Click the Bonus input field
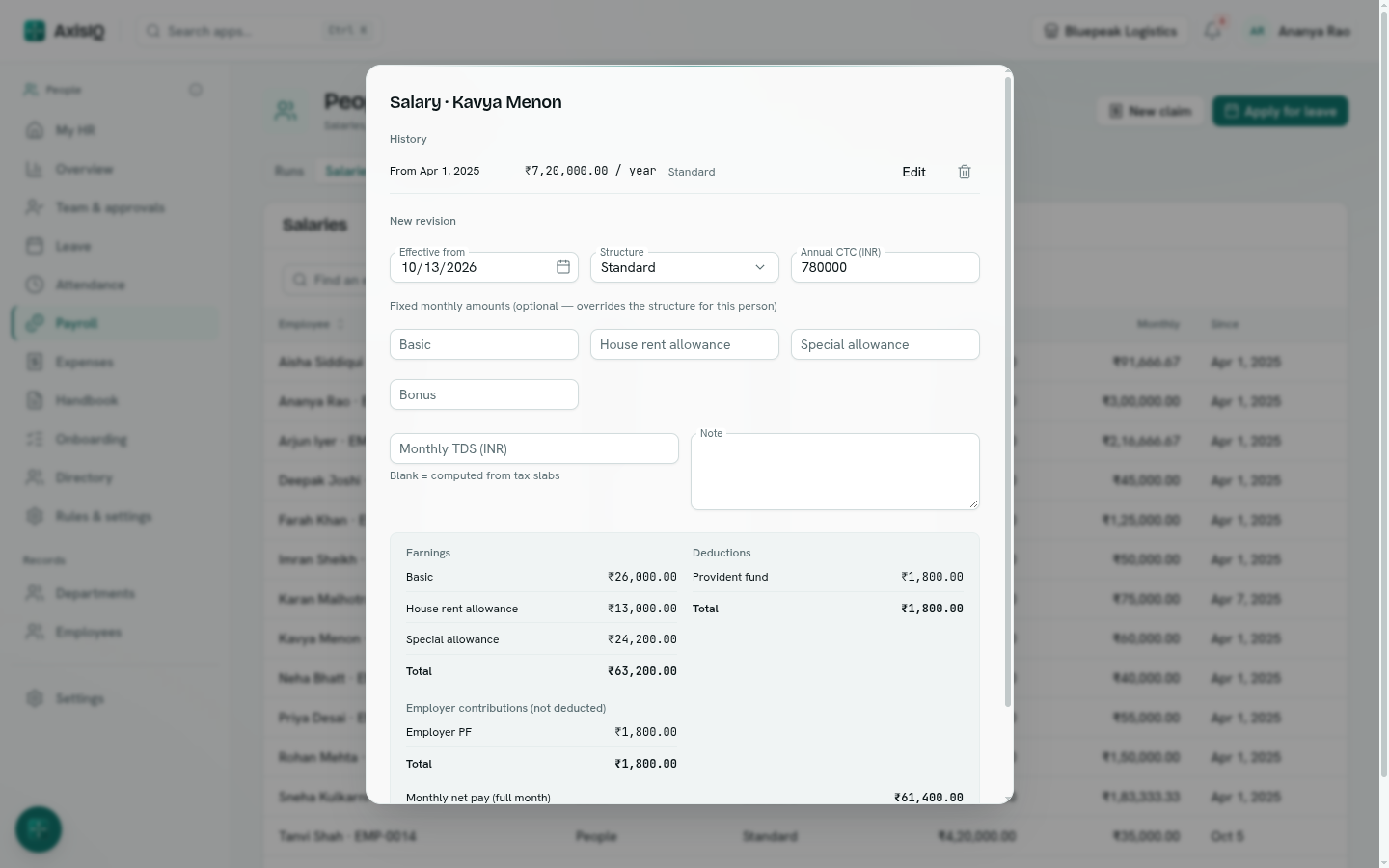Viewport: 1389px width, 868px height. pyautogui.click(x=484, y=394)
